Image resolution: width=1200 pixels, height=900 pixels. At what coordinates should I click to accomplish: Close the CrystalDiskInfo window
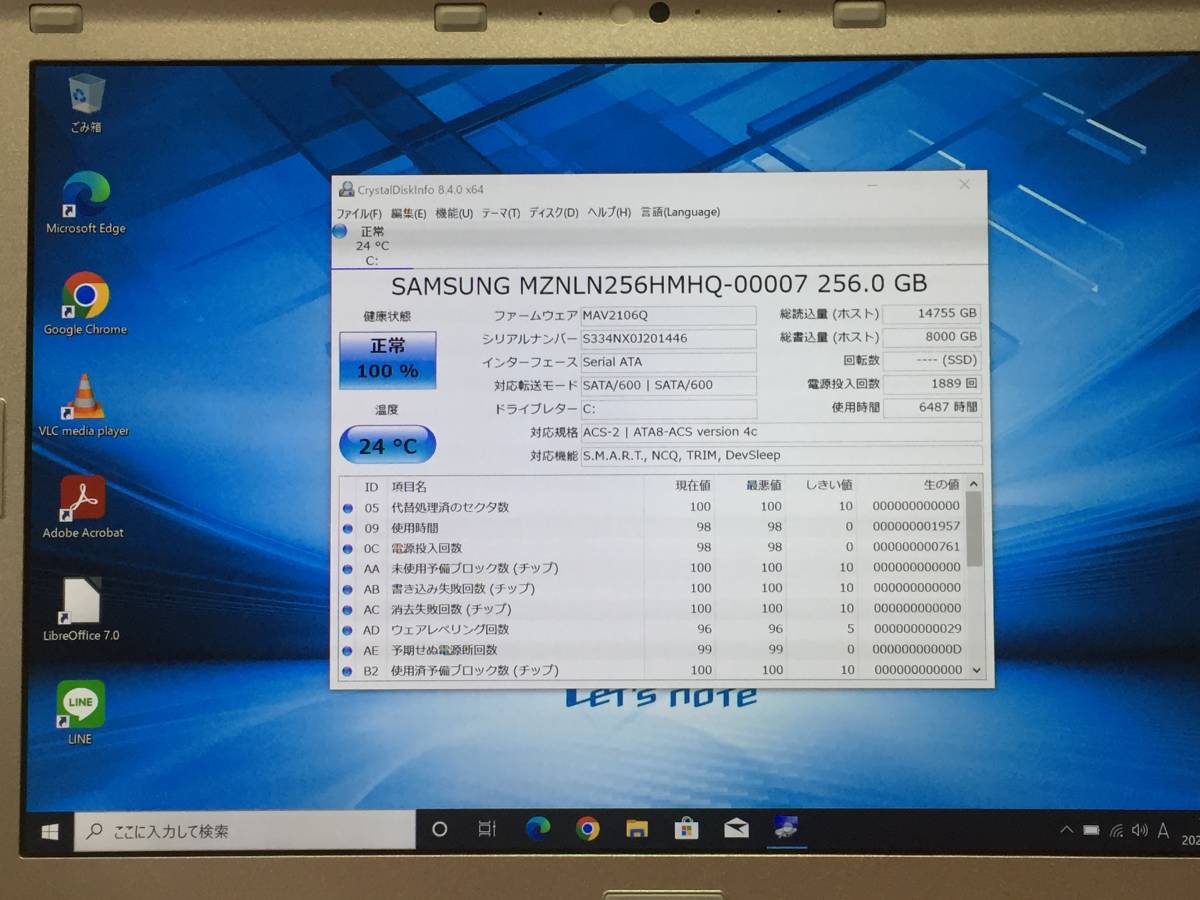(x=964, y=185)
